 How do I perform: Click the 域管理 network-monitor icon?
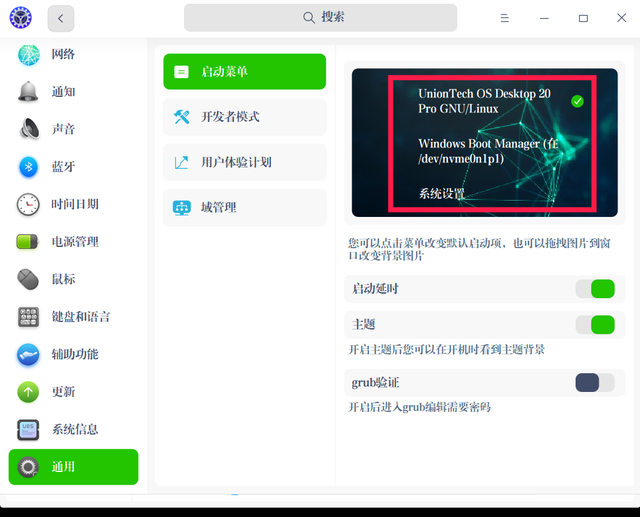click(x=181, y=208)
